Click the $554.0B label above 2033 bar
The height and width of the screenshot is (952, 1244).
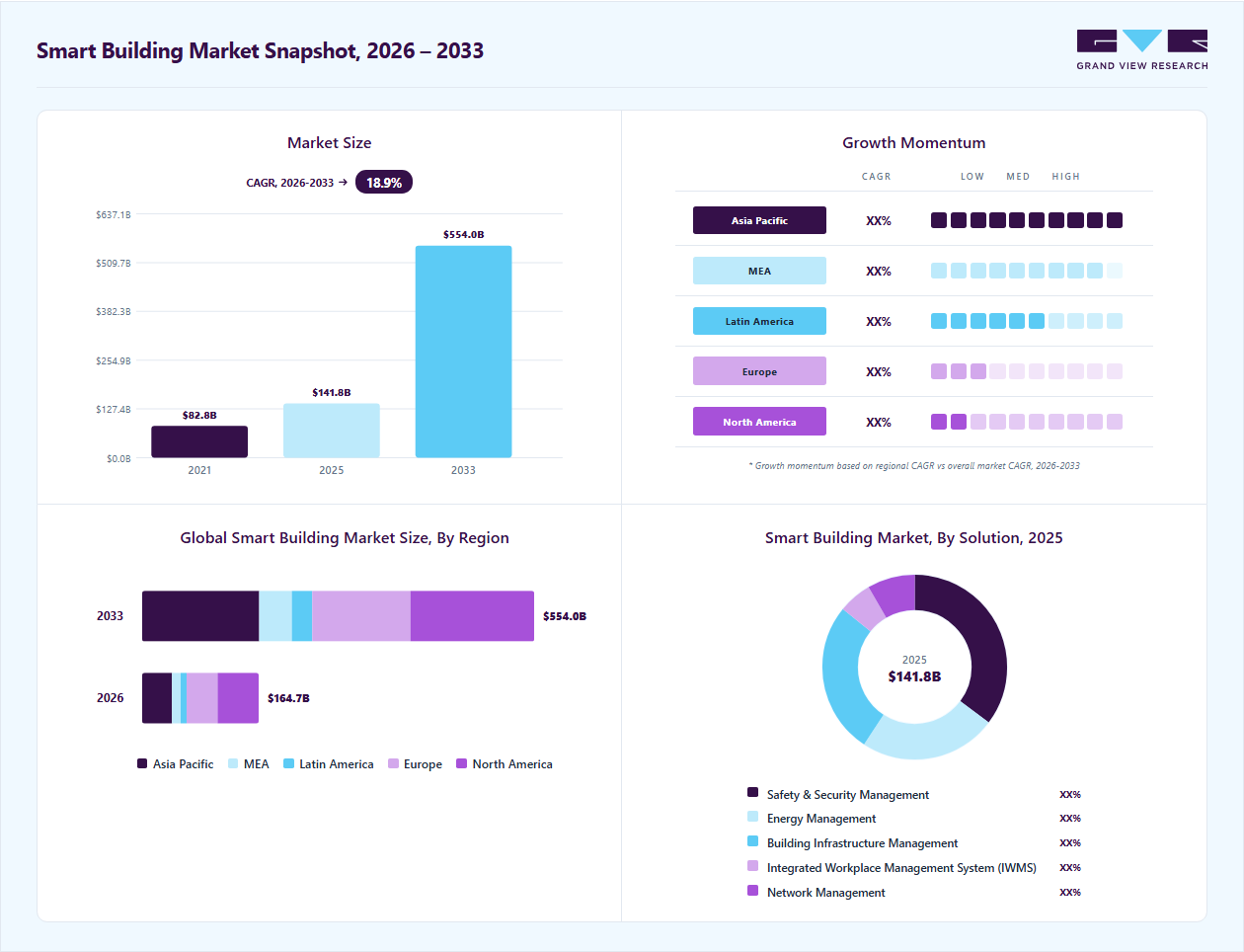pyautogui.click(x=463, y=235)
